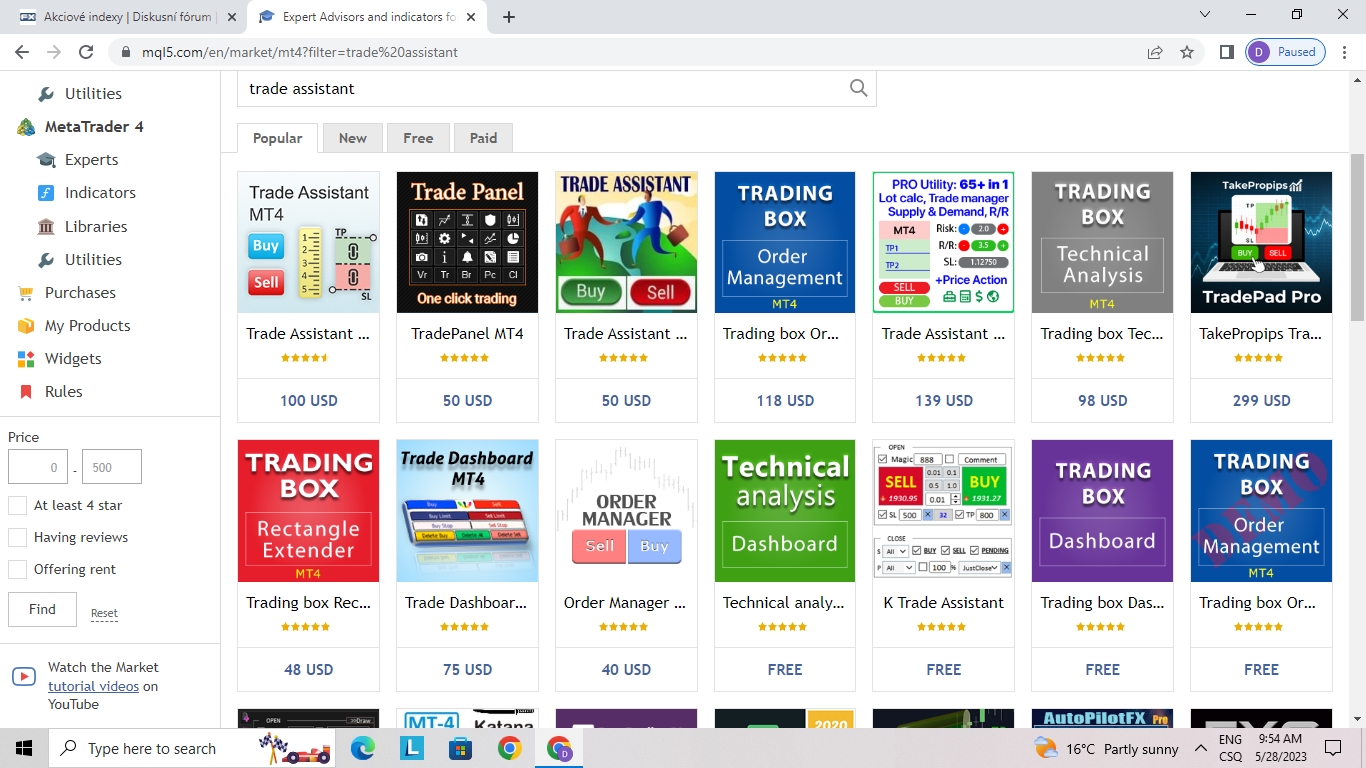Reload the page with the refresh icon
Screen dimensions: 1366x768
tap(86, 52)
